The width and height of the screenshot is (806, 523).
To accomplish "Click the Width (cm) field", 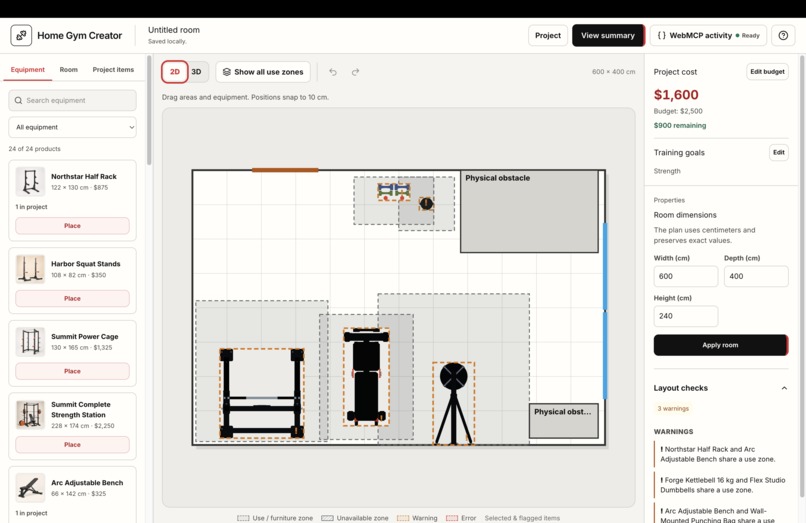I will click(x=686, y=276).
